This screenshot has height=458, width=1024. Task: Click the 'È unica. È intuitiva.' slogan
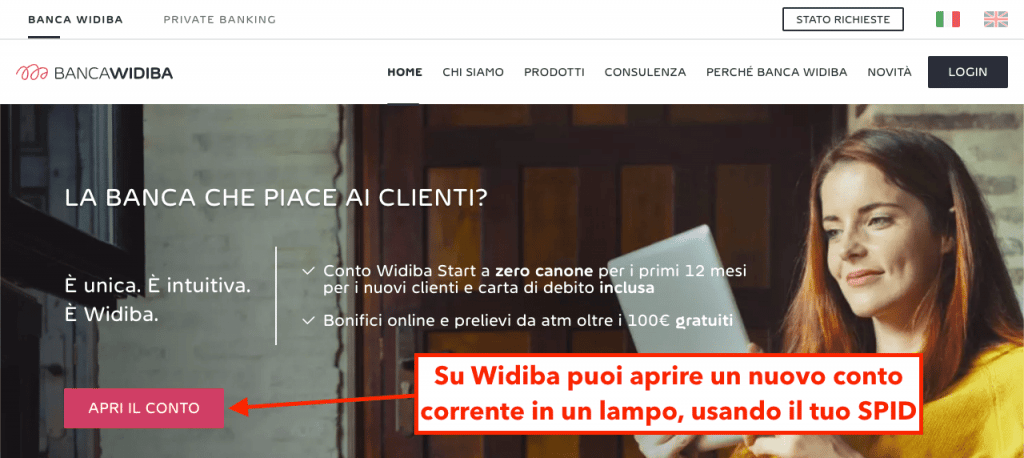[157, 286]
